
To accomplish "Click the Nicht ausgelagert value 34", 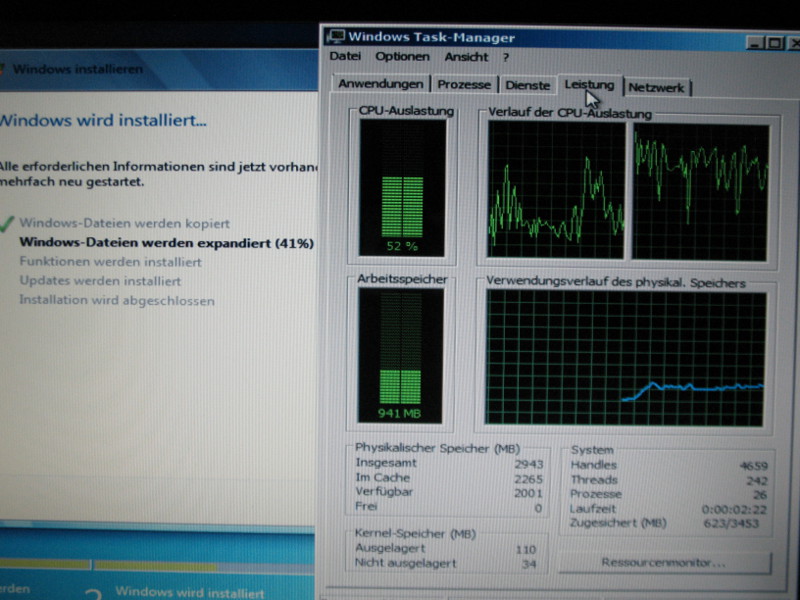I will click(x=529, y=564).
